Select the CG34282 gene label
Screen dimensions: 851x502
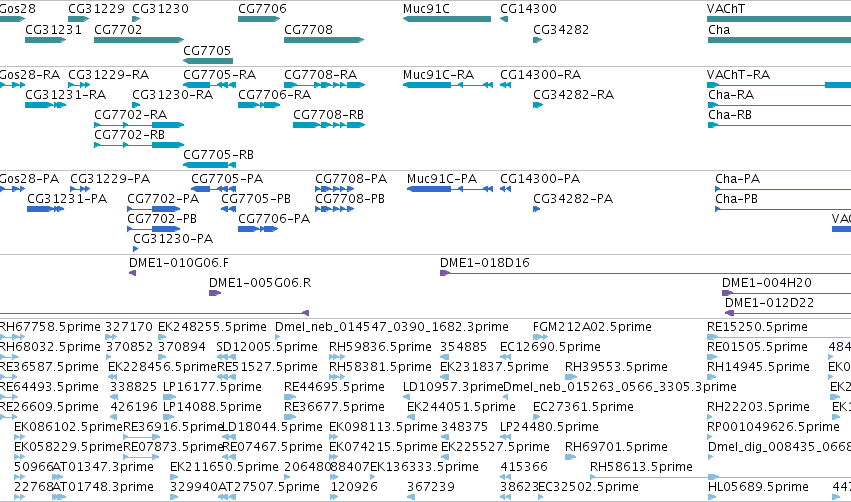tap(561, 30)
